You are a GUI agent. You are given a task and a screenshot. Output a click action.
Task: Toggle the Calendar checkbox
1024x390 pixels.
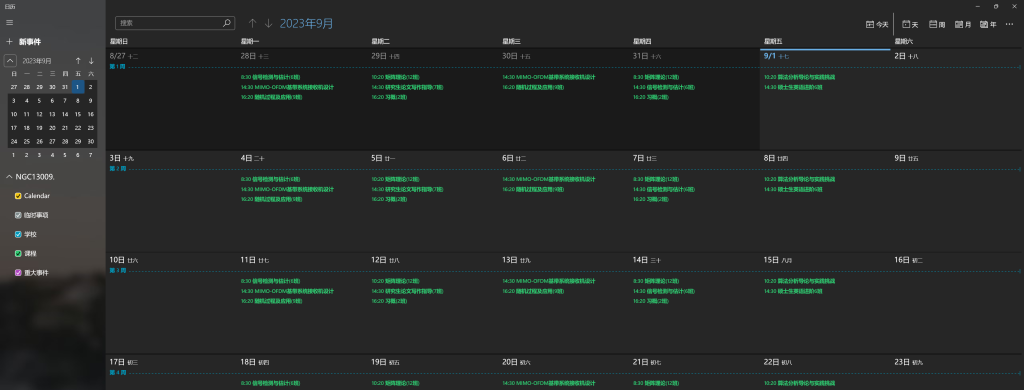[18, 196]
